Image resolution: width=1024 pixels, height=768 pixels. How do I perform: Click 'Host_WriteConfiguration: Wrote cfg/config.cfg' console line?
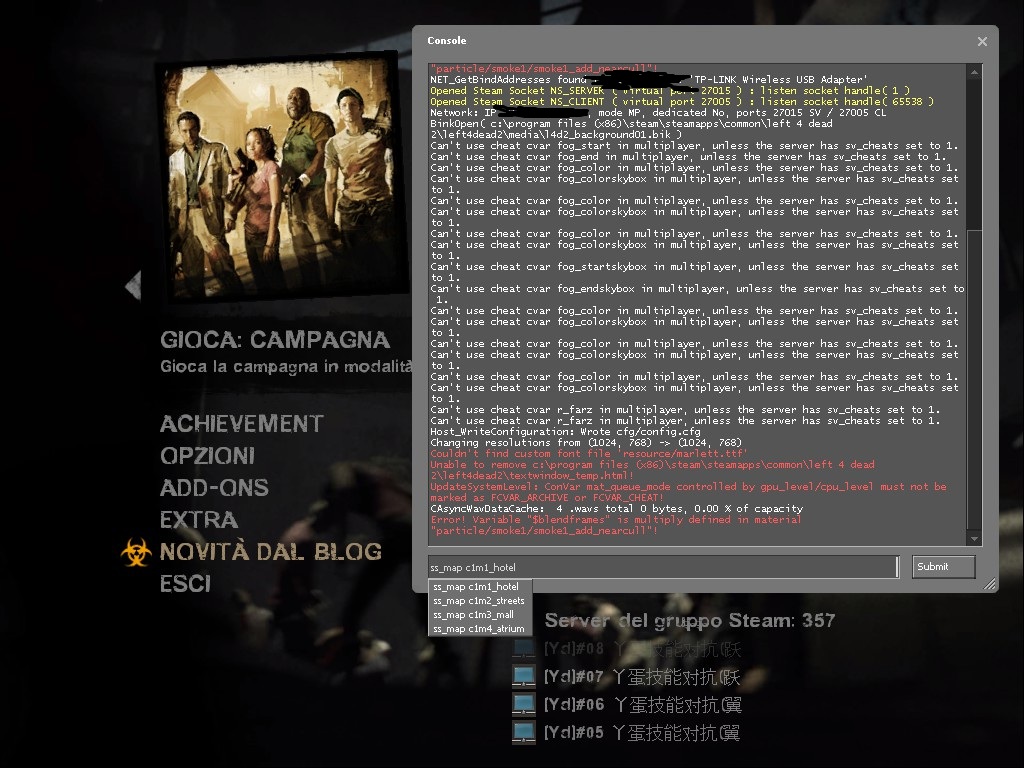coord(565,432)
